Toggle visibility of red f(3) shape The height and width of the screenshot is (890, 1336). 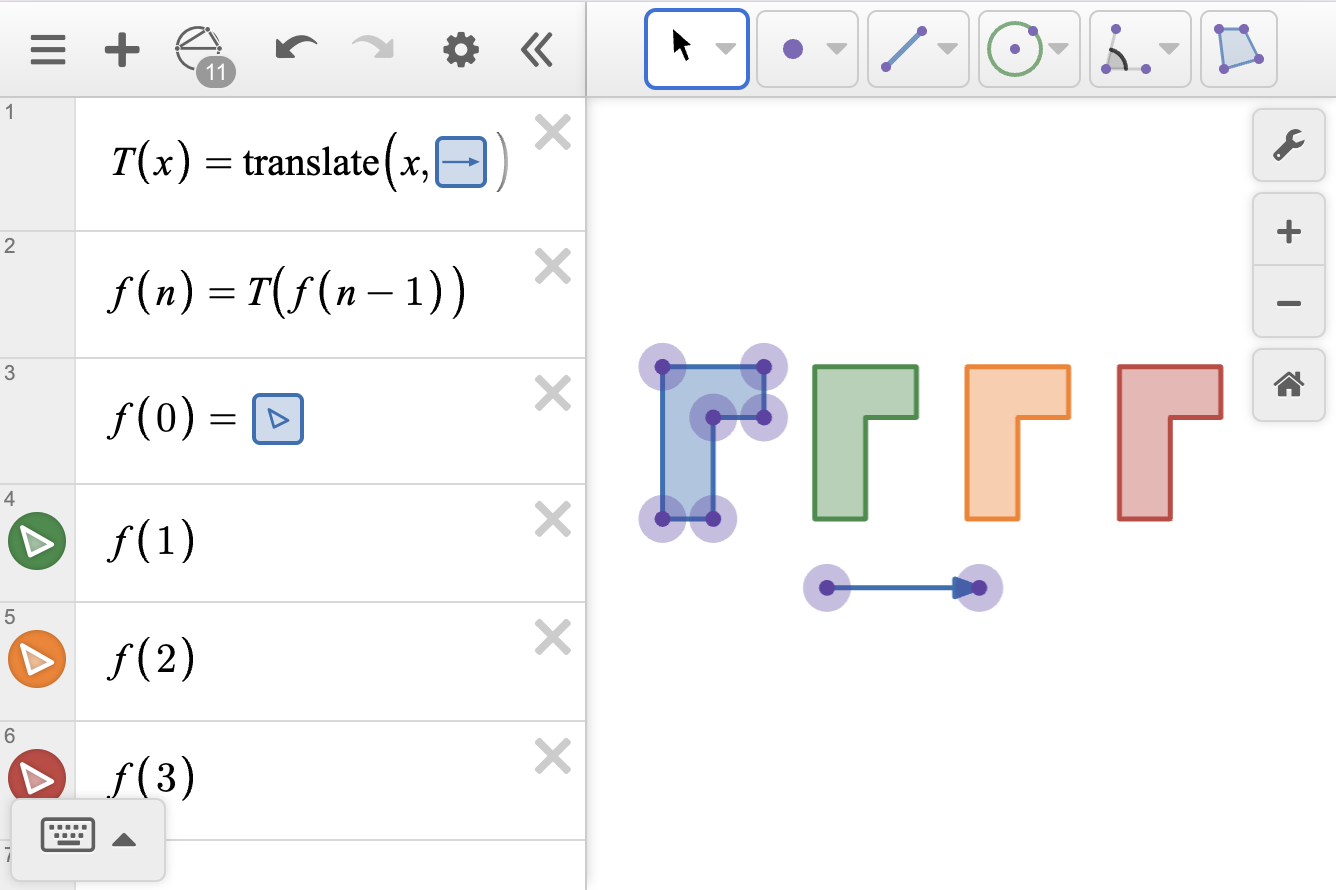(37, 777)
